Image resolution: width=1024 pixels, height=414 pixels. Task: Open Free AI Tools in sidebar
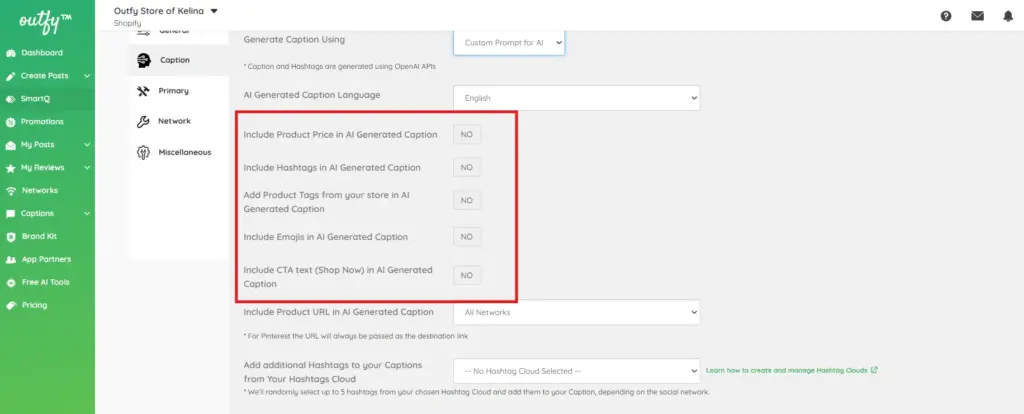47,282
